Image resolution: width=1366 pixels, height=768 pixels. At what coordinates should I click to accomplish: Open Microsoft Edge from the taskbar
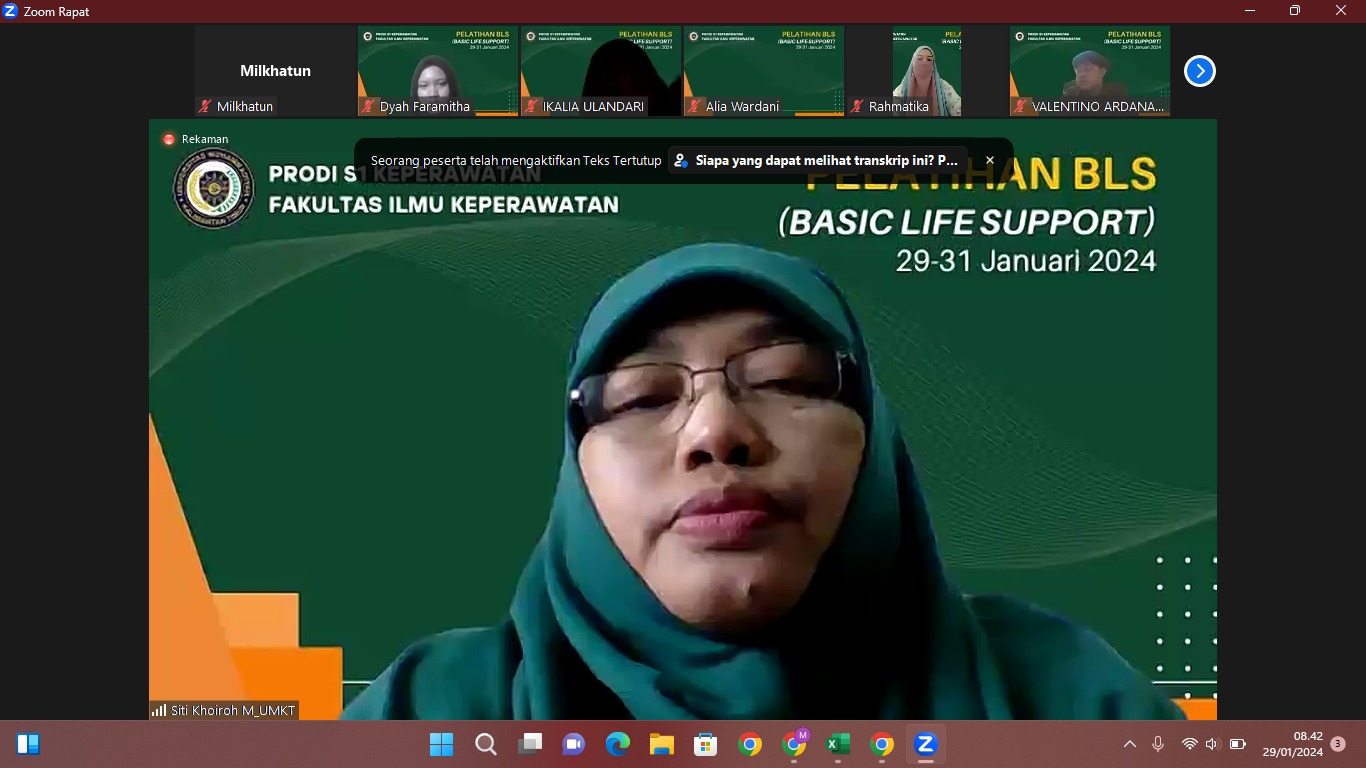click(x=618, y=744)
